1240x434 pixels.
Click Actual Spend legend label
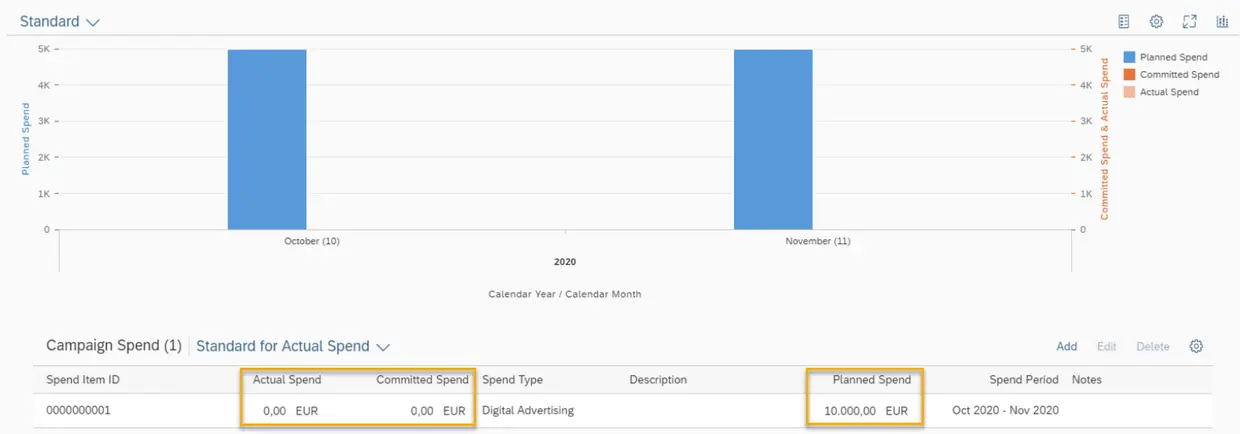click(x=1169, y=92)
